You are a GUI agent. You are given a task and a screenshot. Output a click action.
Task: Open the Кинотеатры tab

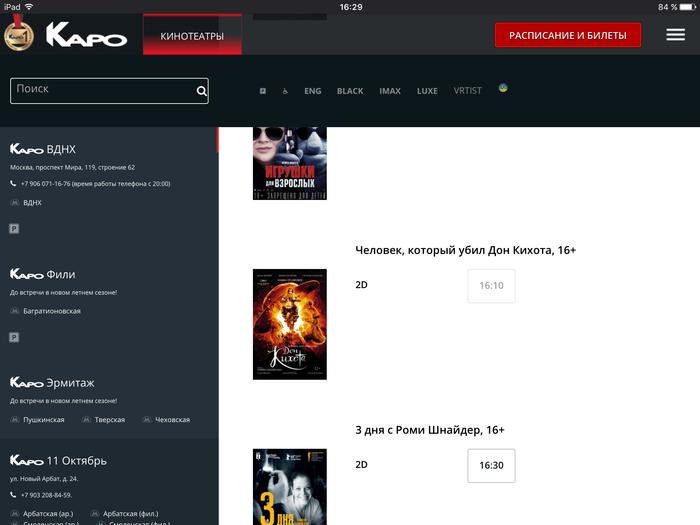(x=192, y=37)
